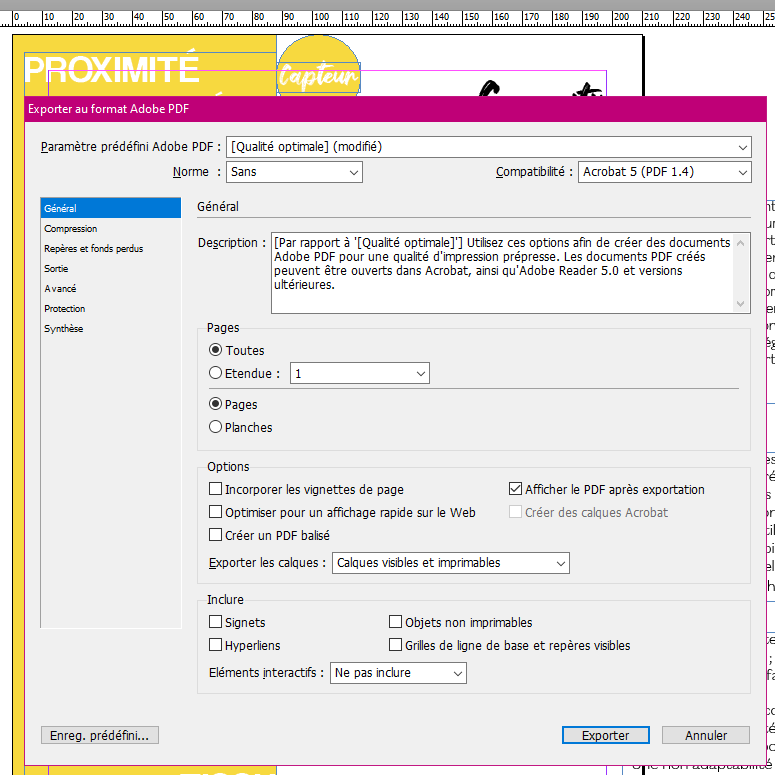Enable Créer un PDF balisé
775x775 pixels.
pyautogui.click(x=215, y=535)
